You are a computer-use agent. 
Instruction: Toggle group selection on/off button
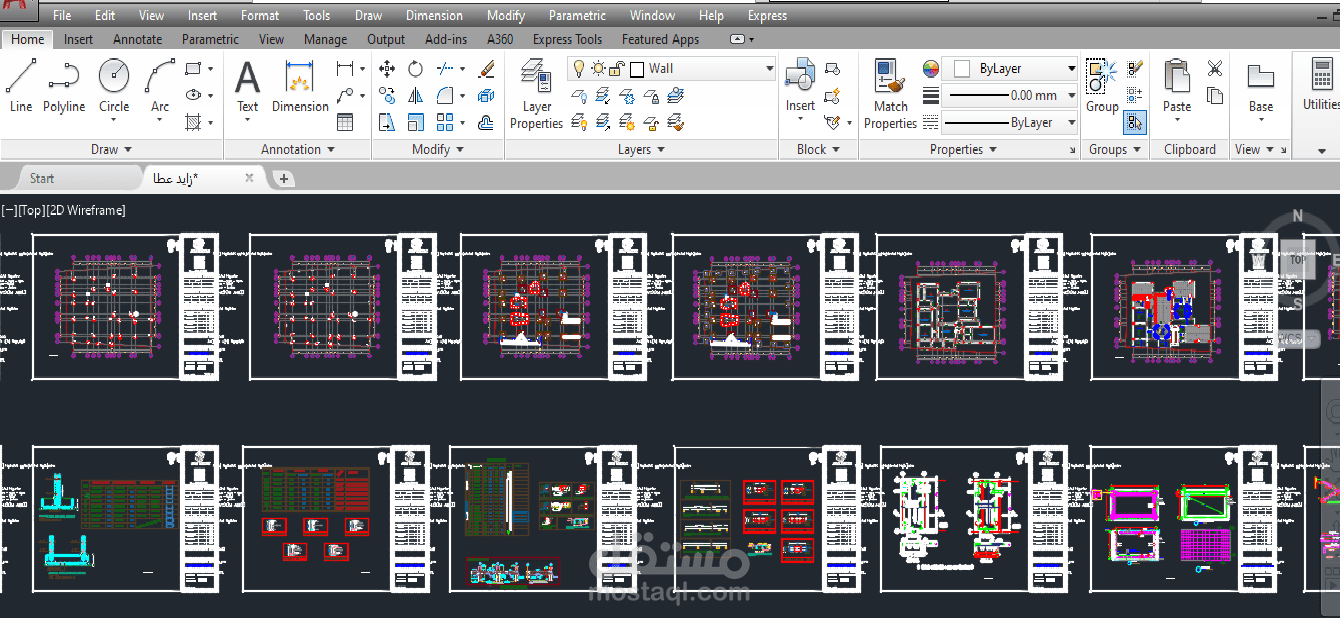pos(1134,122)
